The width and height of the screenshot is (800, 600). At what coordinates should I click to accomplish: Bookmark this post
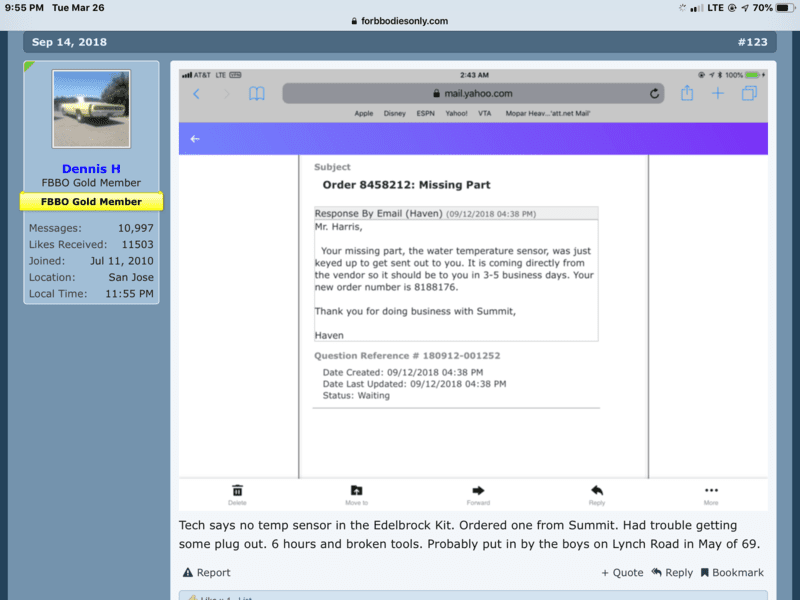(732, 572)
